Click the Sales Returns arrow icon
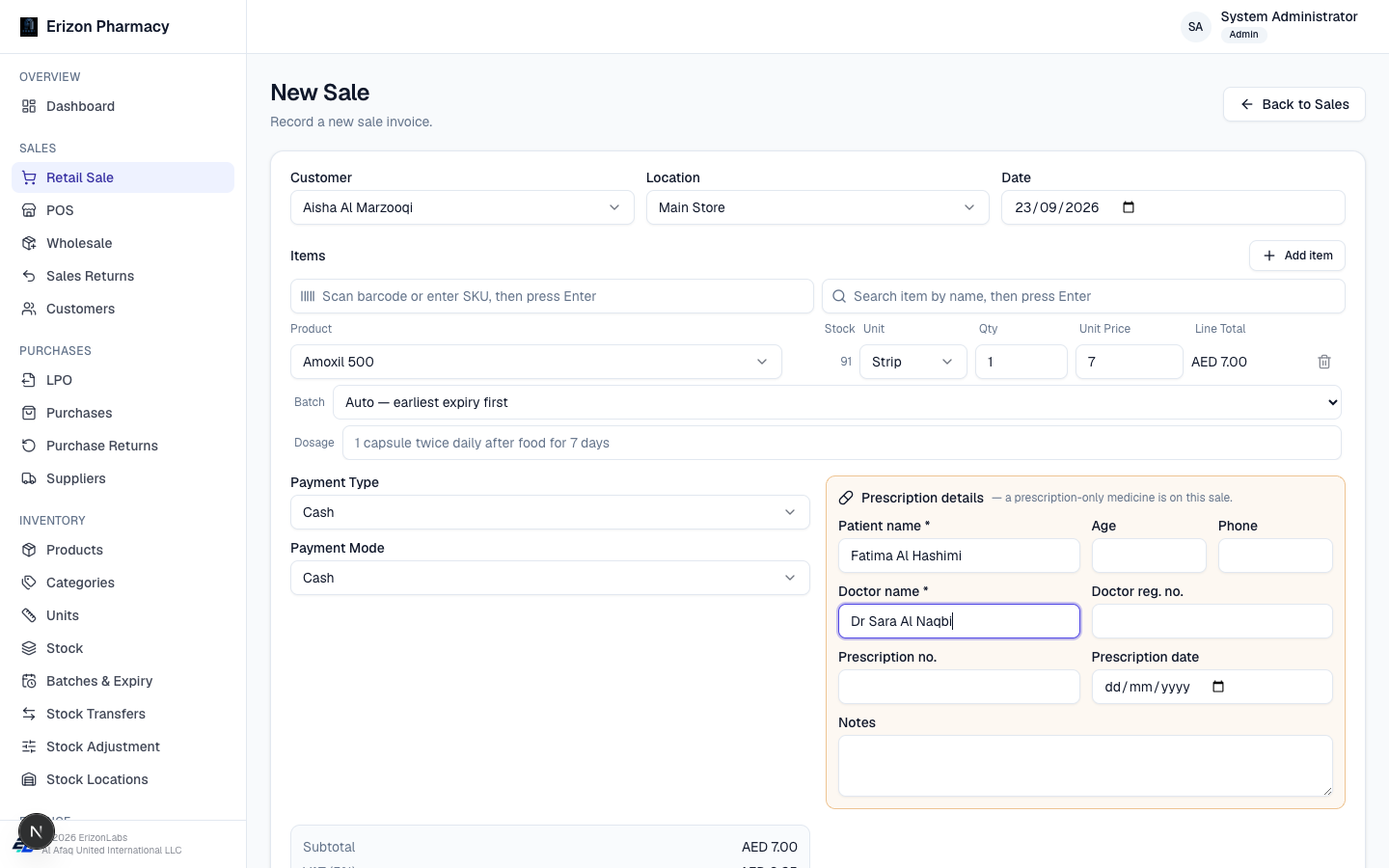Image resolution: width=1389 pixels, height=868 pixels. [29, 276]
